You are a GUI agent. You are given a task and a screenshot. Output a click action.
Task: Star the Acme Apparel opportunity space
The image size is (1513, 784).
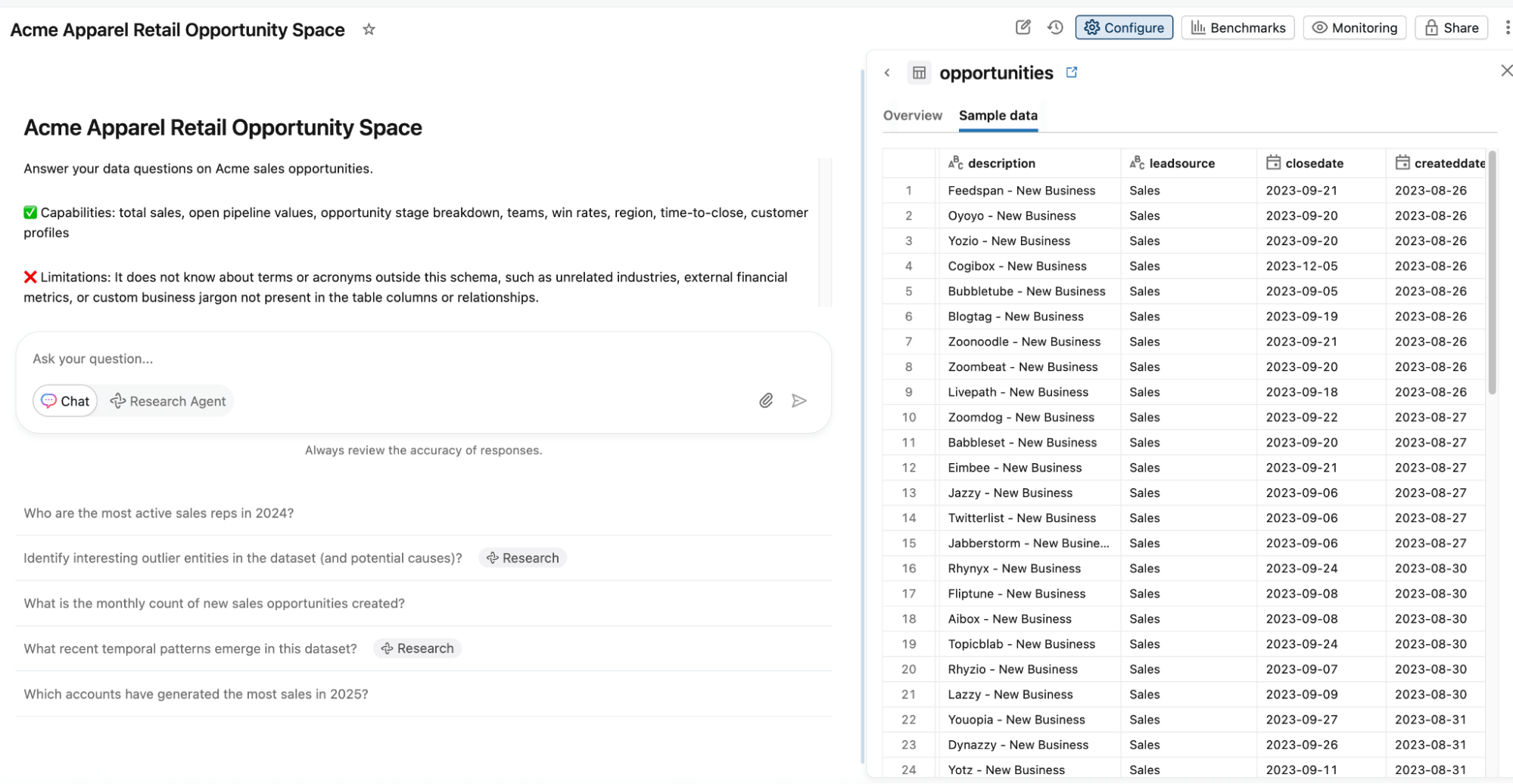[x=369, y=30]
